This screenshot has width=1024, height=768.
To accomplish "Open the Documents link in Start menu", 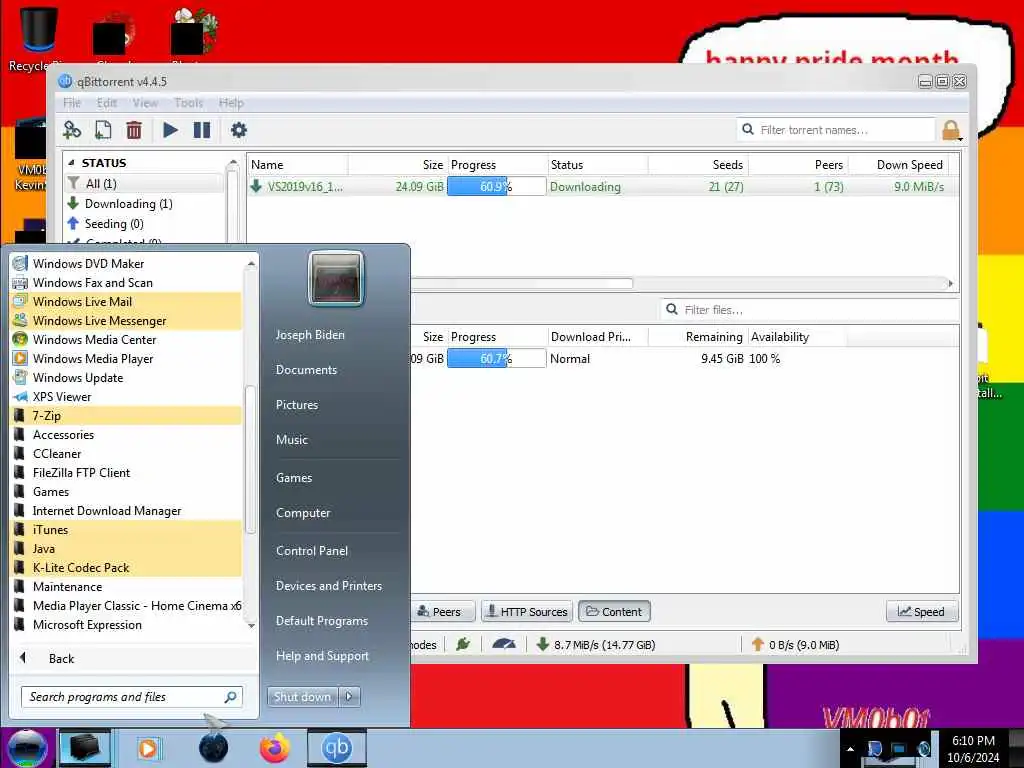I will coord(306,370).
